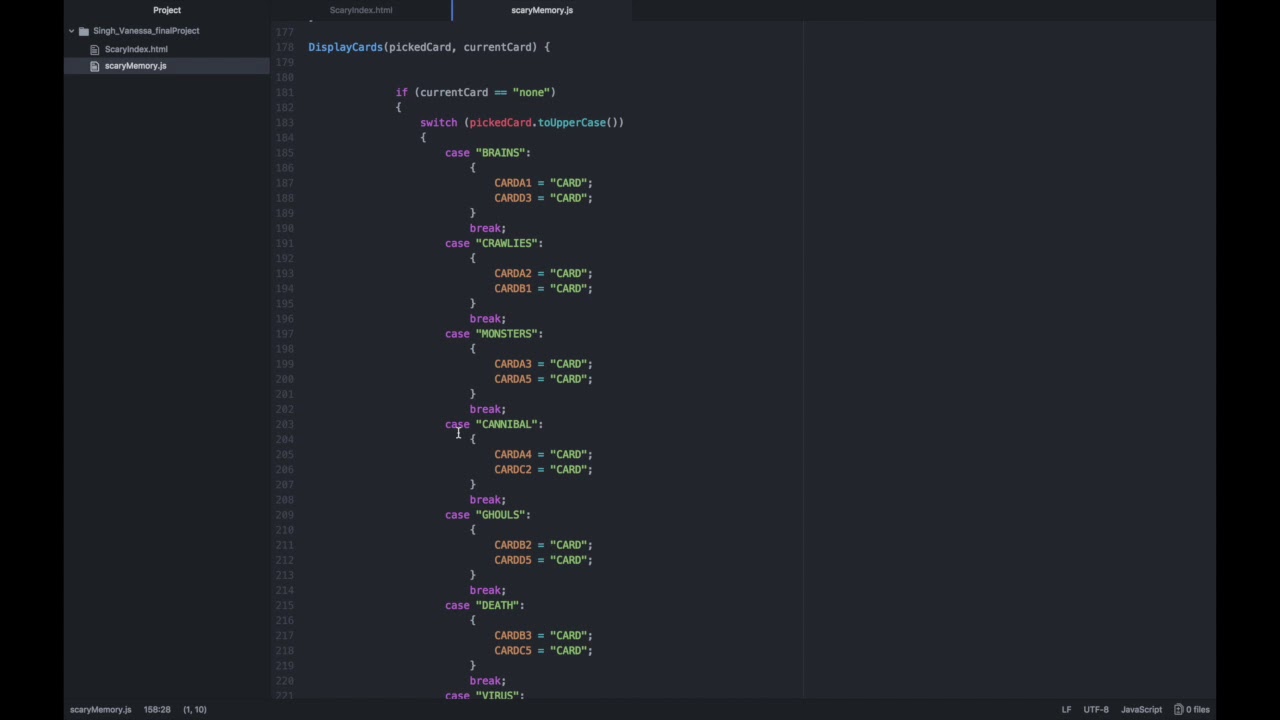Open the JavaScript grammar selector

[1141, 710]
